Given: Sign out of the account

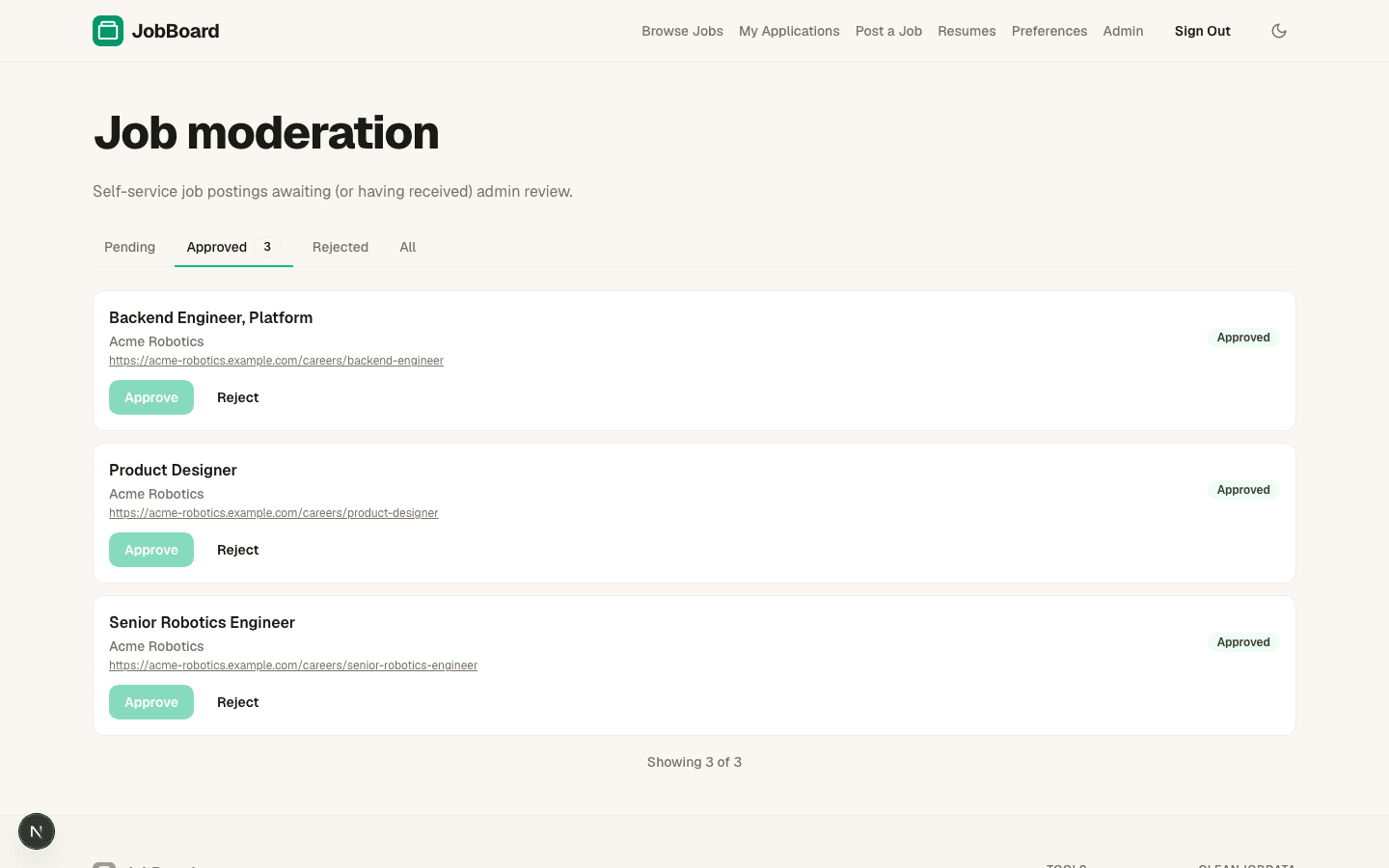Looking at the screenshot, I should (1202, 31).
